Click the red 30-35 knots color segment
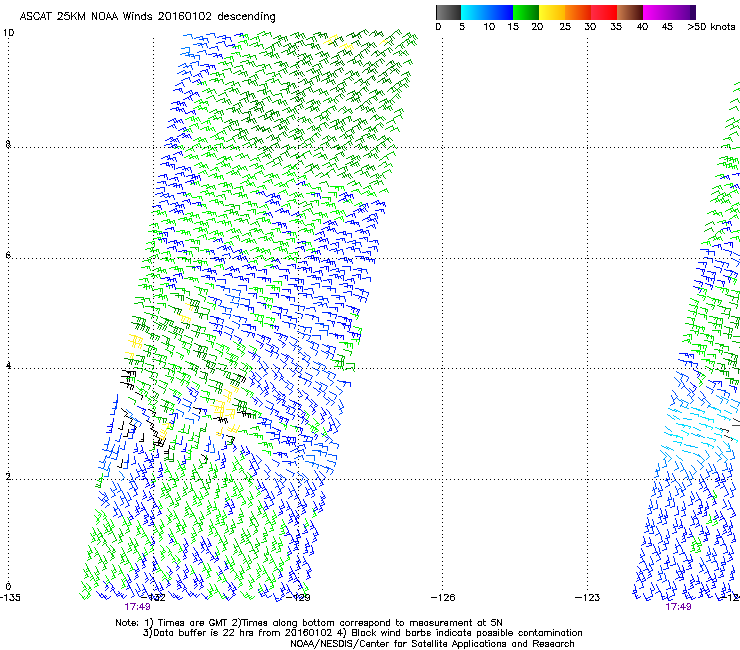The height and width of the screenshot is (650, 740). [x=604, y=12]
